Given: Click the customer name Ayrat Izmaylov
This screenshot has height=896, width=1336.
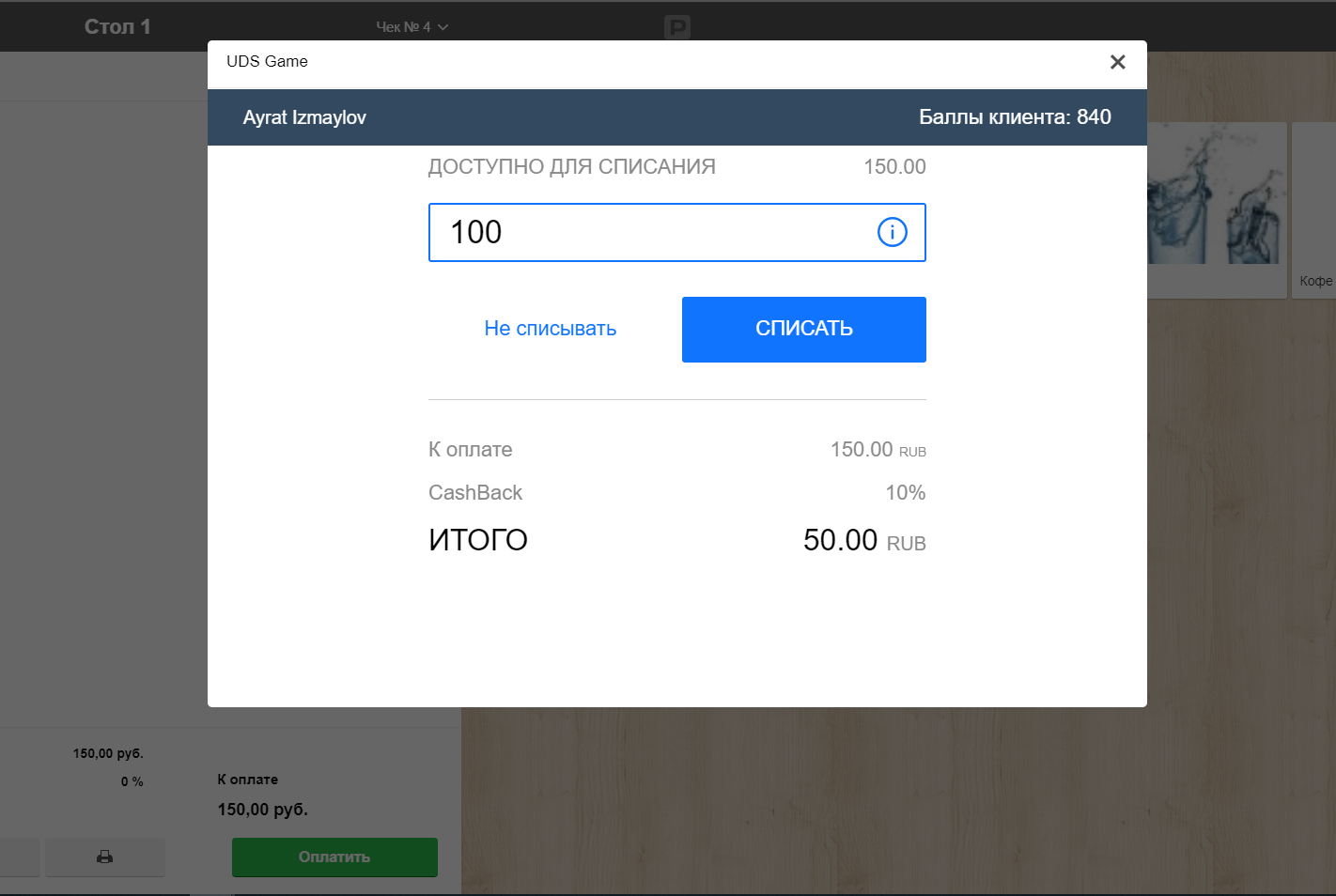Looking at the screenshot, I should coord(304,117).
